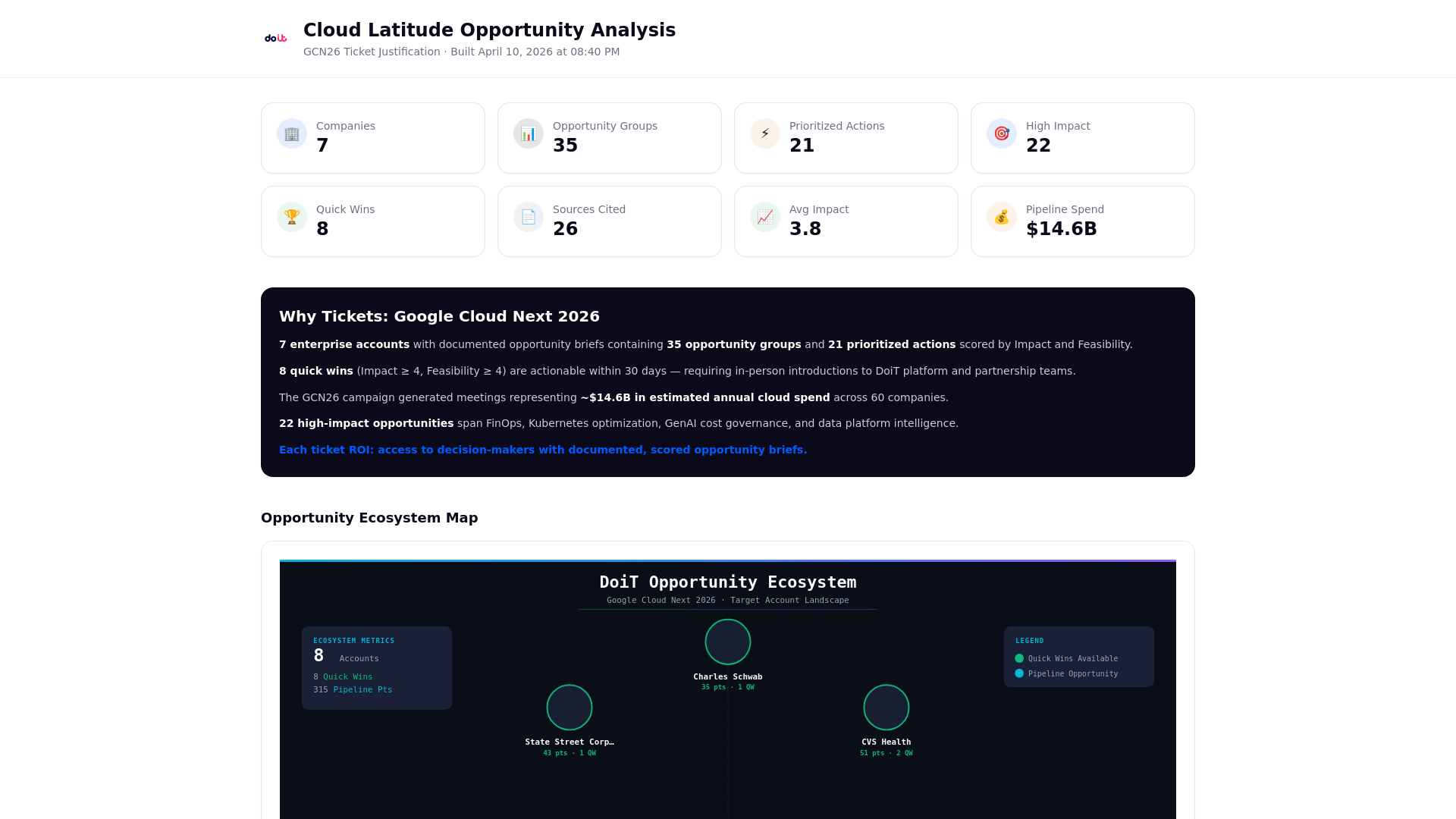Screen dimensions: 1456x819
Task: Click the 8 Quick Wins ecosystem metric
Action: point(343,677)
